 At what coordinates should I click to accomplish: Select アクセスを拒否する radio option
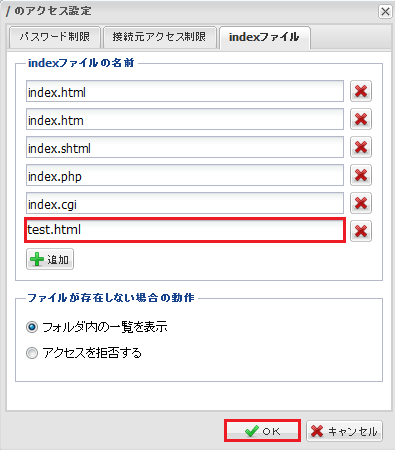tap(32, 353)
